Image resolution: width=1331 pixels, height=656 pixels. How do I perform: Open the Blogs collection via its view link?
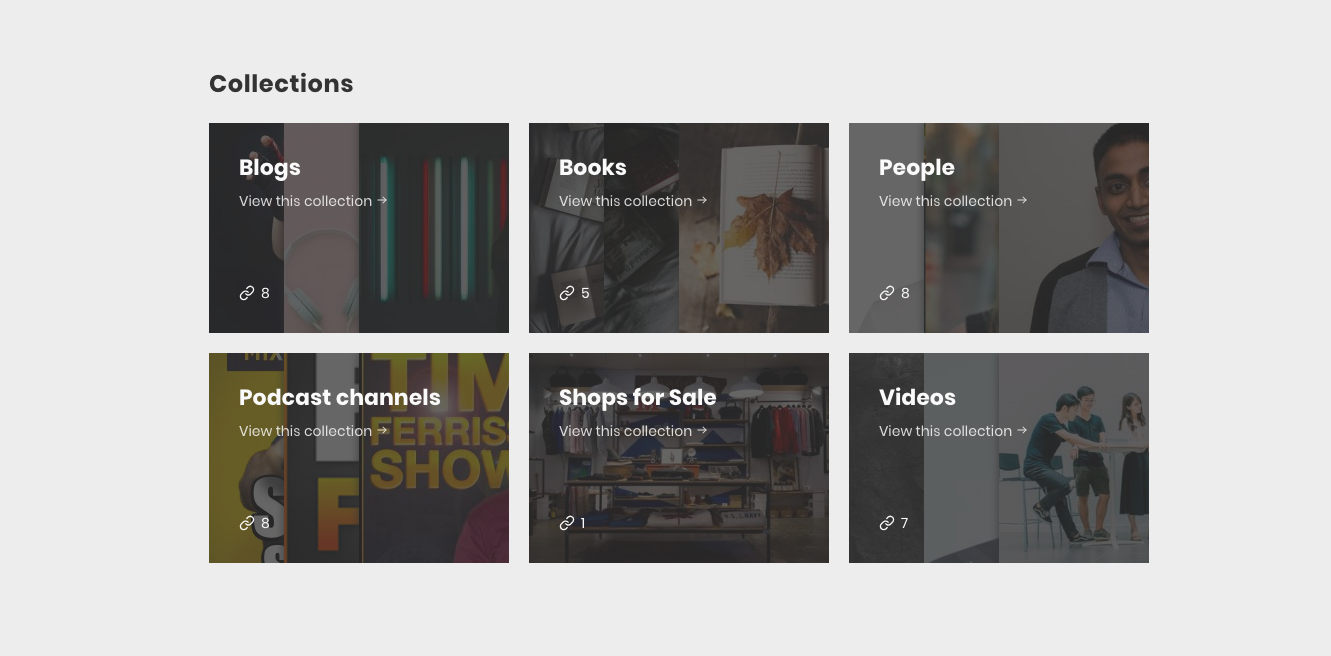point(305,200)
